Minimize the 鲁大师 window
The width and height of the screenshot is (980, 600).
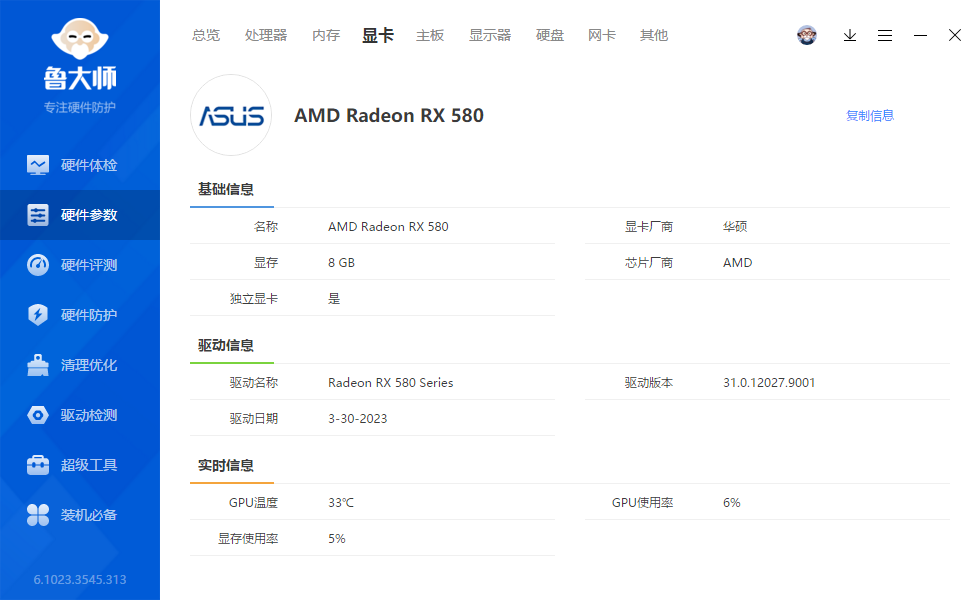pos(920,36)
